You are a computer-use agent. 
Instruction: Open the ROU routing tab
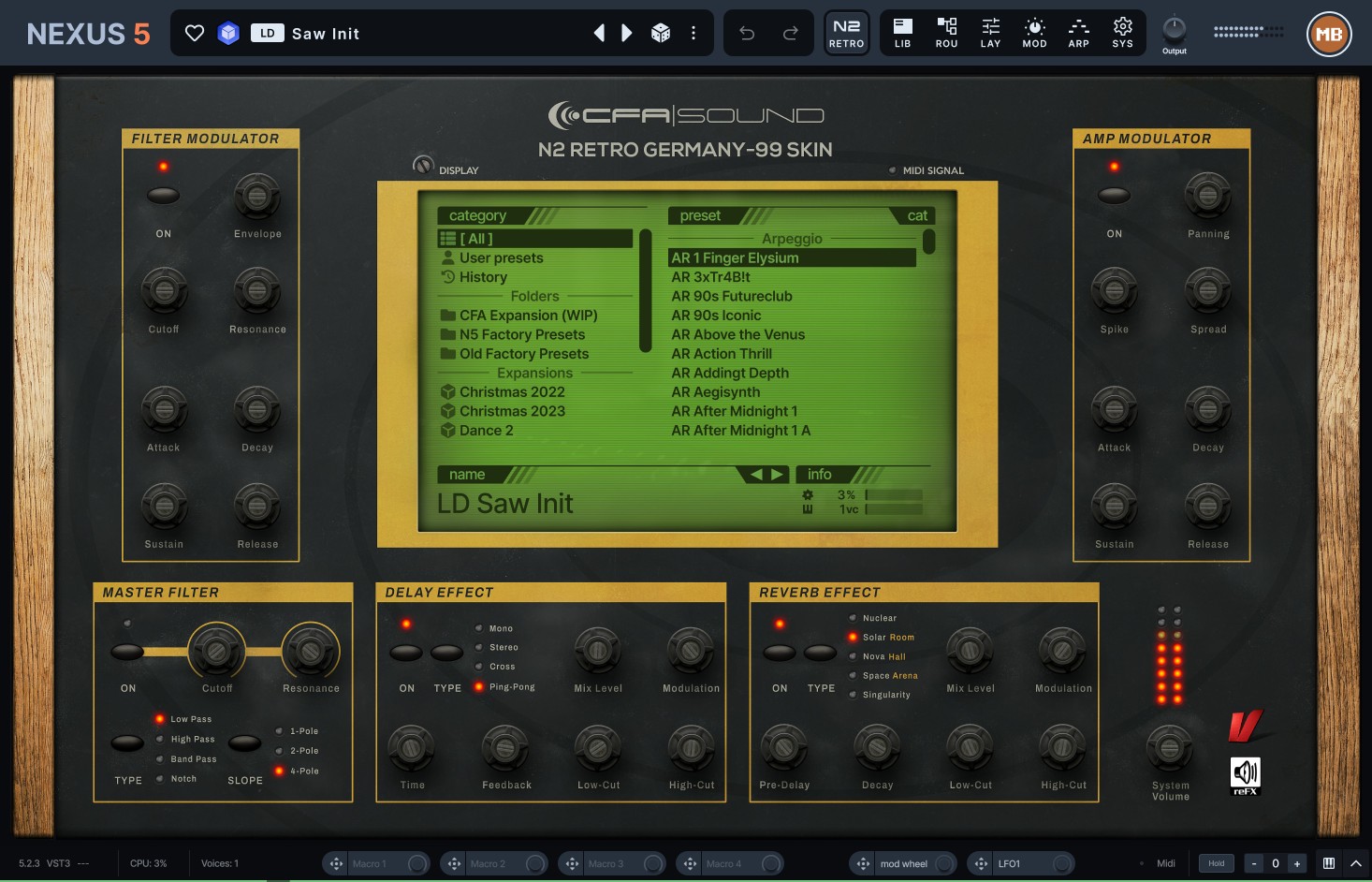tap(947, 34)
